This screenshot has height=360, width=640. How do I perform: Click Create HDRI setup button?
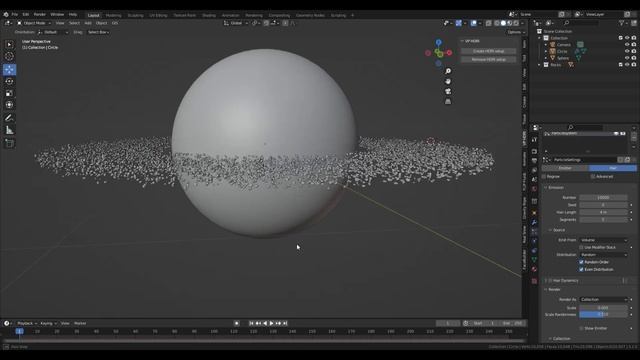(x=488, y=51)
